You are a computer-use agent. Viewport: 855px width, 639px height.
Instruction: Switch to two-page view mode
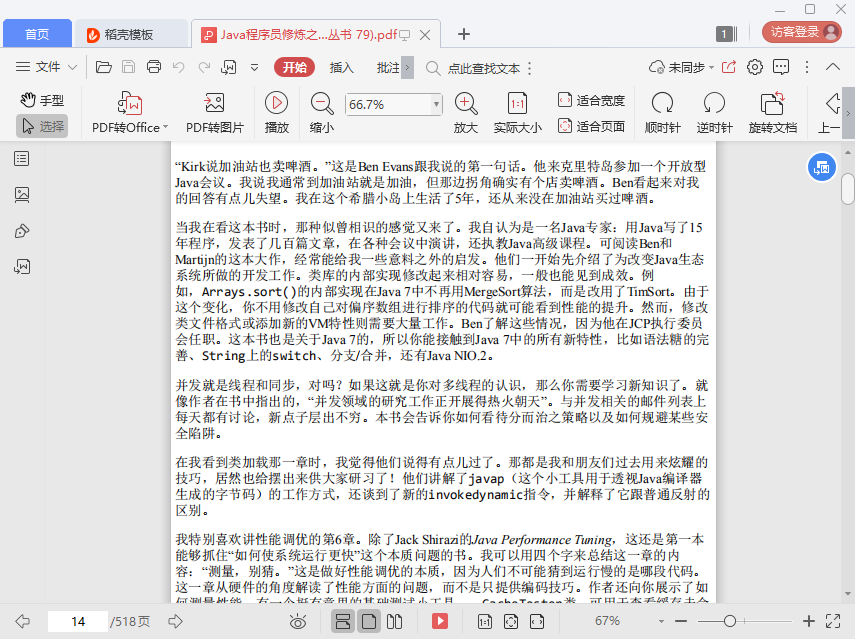(394, 621)
